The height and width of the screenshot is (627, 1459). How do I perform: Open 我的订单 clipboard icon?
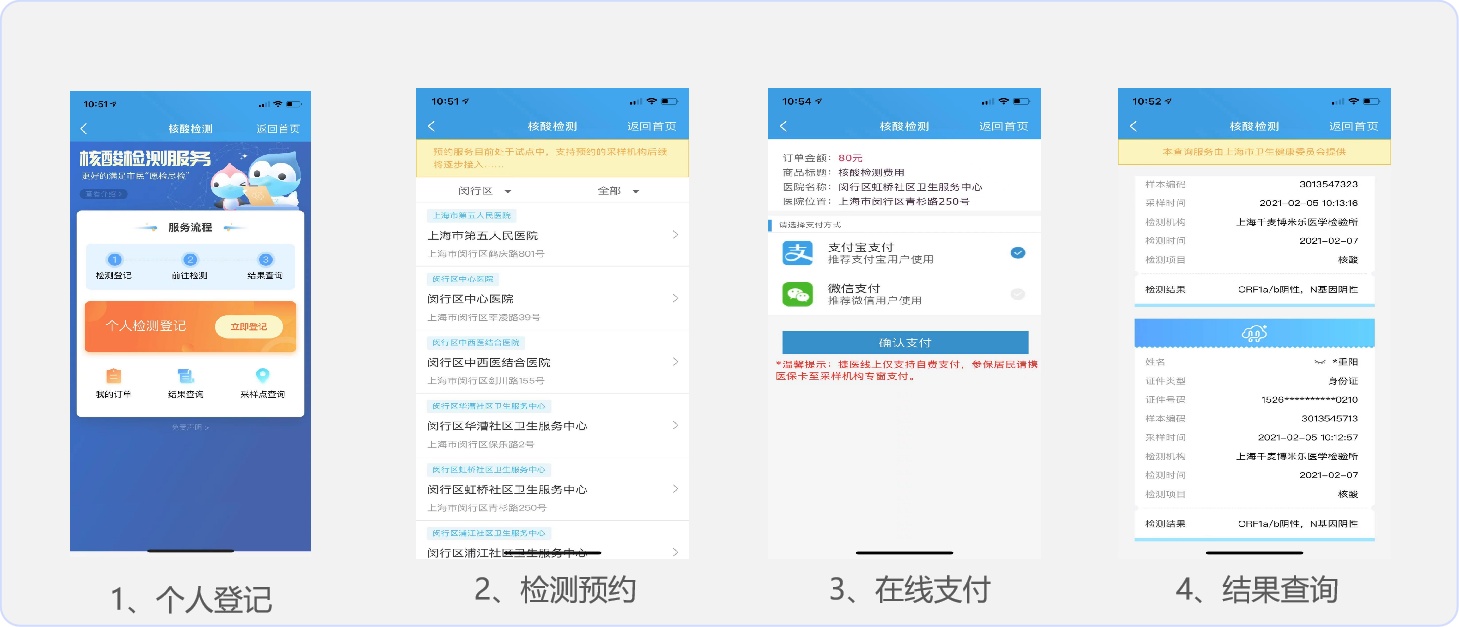[113, 376]
